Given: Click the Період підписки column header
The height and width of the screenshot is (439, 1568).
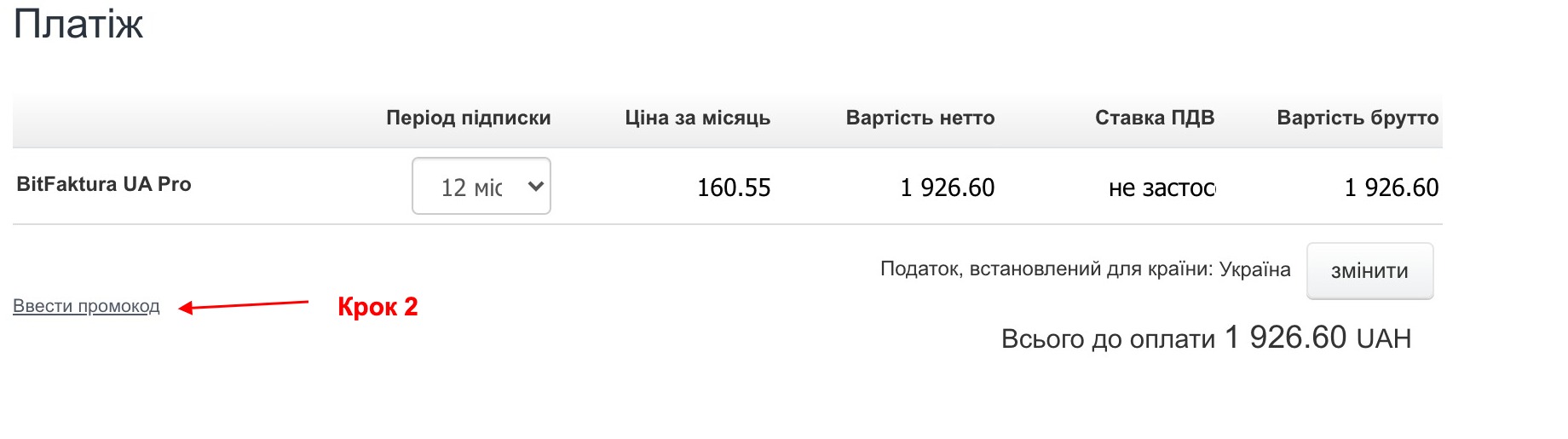Looking at the screenshot, I should click(468, 118).
